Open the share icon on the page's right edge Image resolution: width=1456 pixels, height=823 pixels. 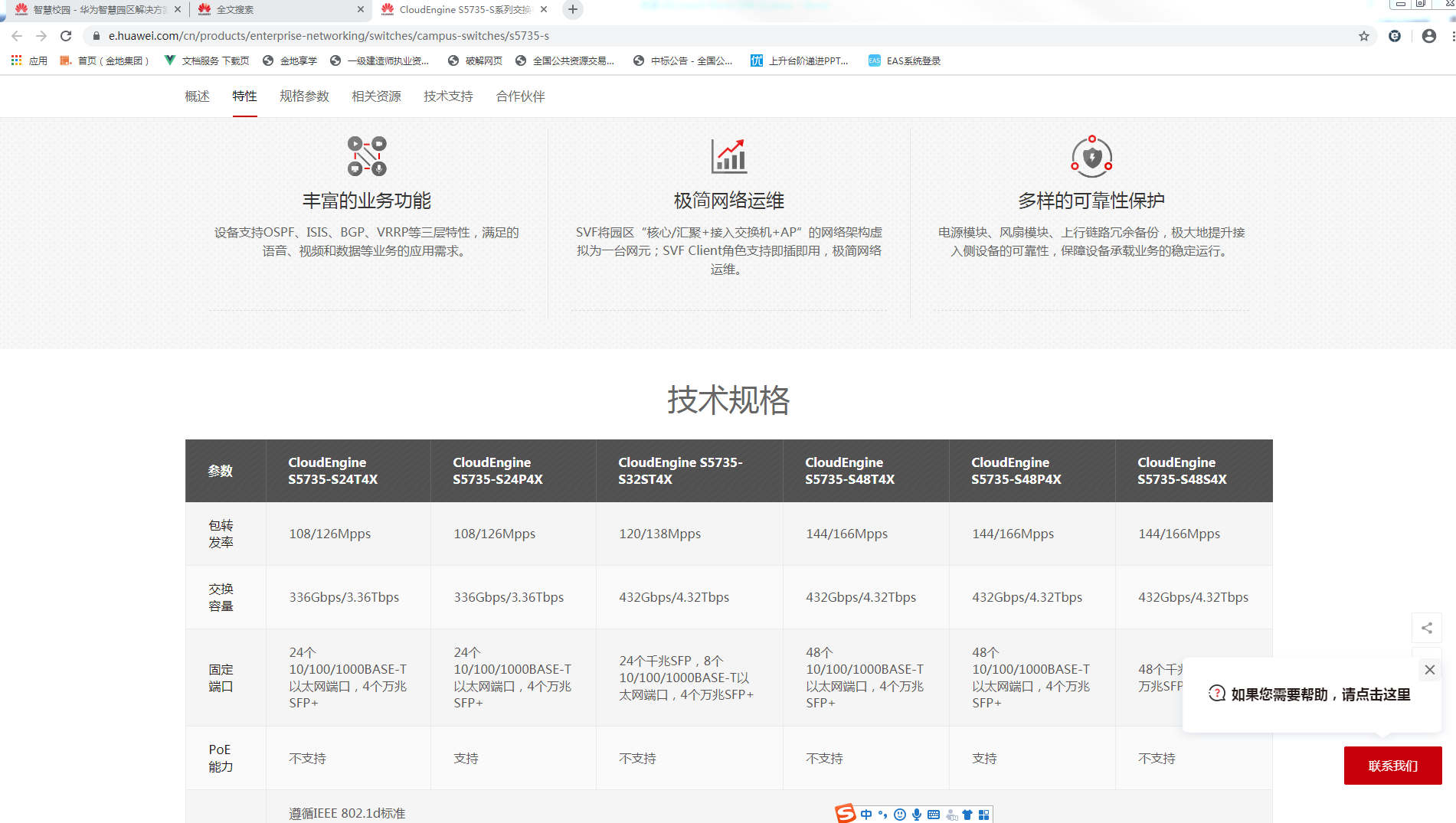(1427, 628)
